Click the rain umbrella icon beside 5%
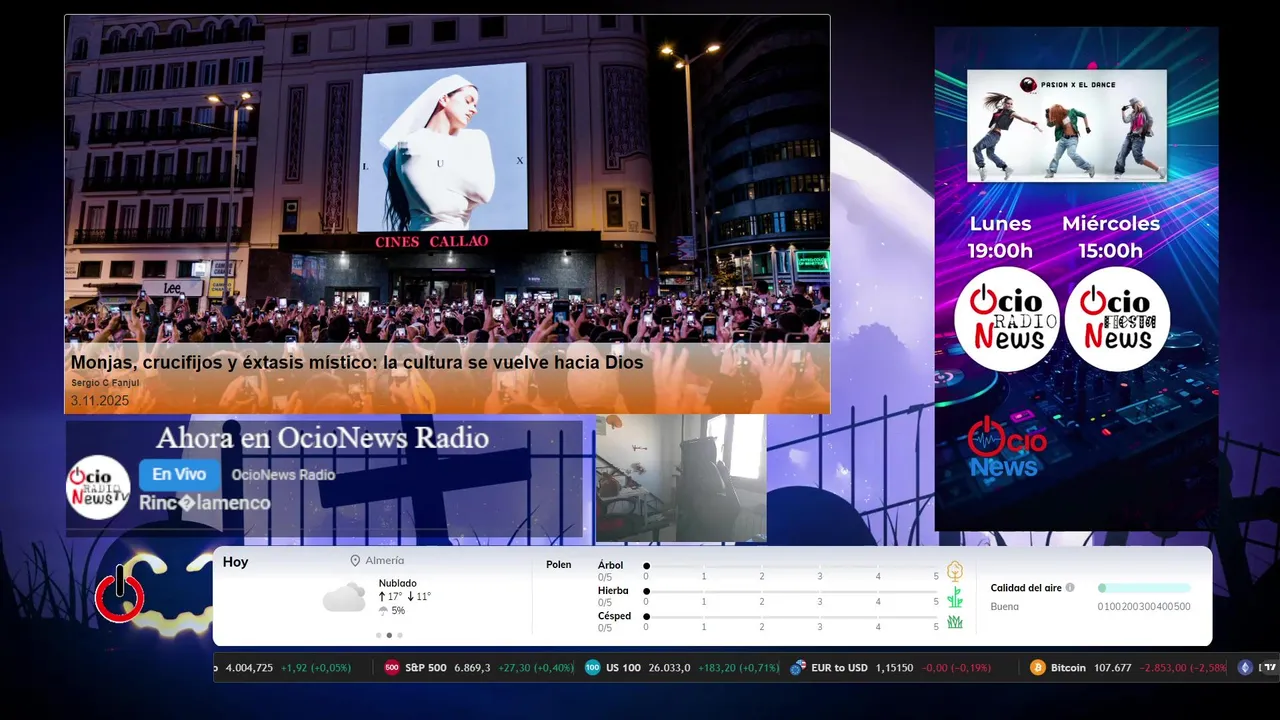The height and width of the screenshot is (720, 1280). tap(383, 611)
